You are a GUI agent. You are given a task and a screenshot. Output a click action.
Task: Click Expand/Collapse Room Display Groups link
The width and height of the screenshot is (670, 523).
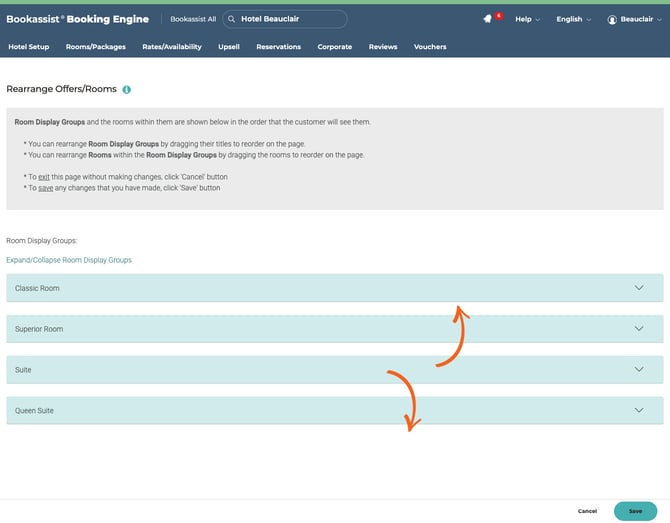[x=69, y=260]
